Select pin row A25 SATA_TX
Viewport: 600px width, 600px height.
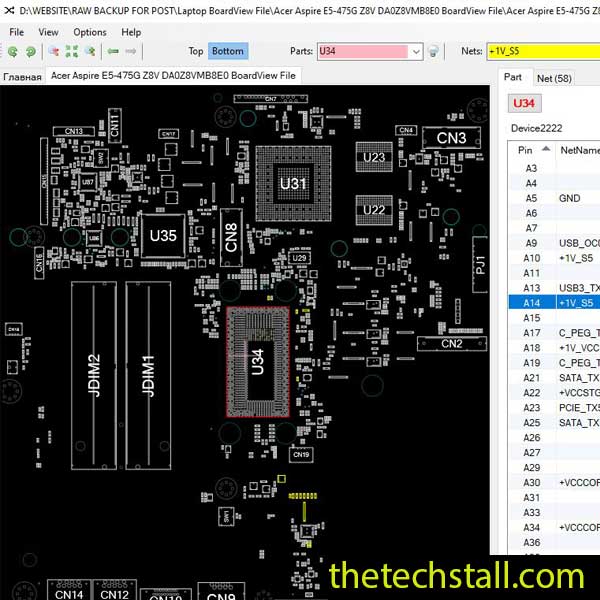tap(554, 423)
